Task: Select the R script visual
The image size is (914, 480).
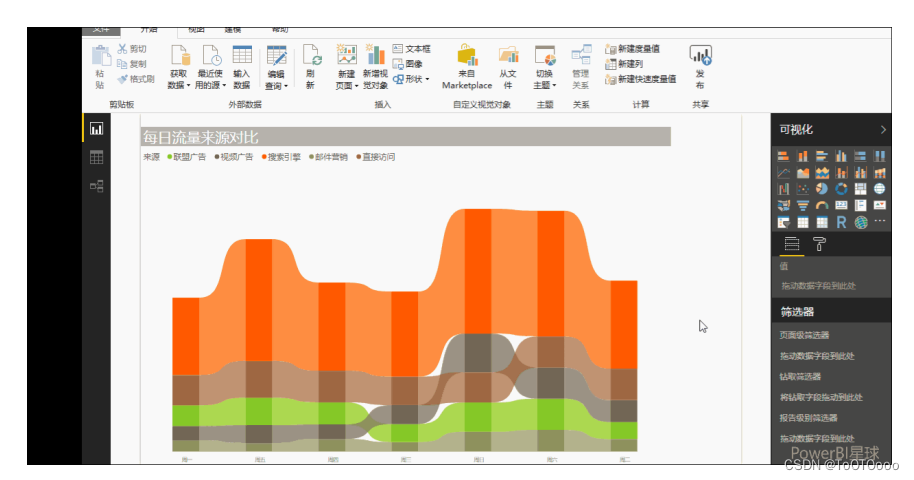Action: [841, 222]
